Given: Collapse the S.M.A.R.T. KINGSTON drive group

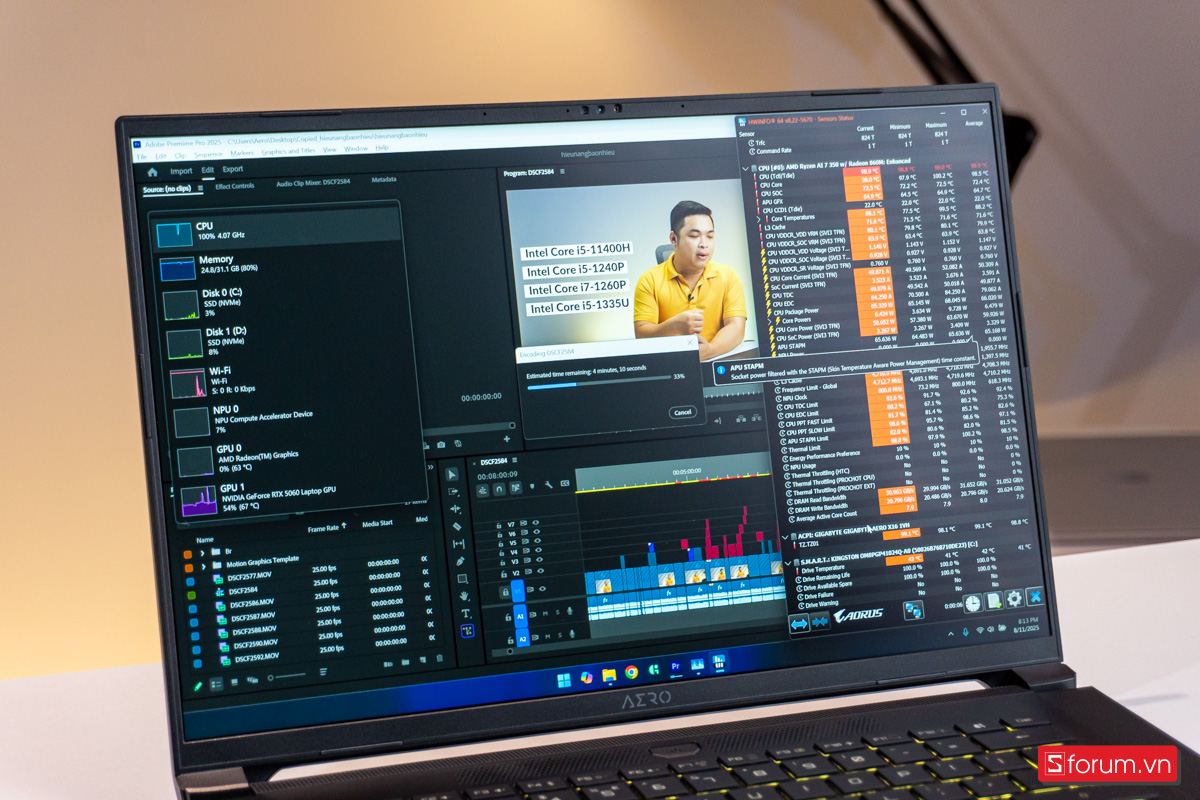Looking at the screenshot, I should click(x=787, y=561).
